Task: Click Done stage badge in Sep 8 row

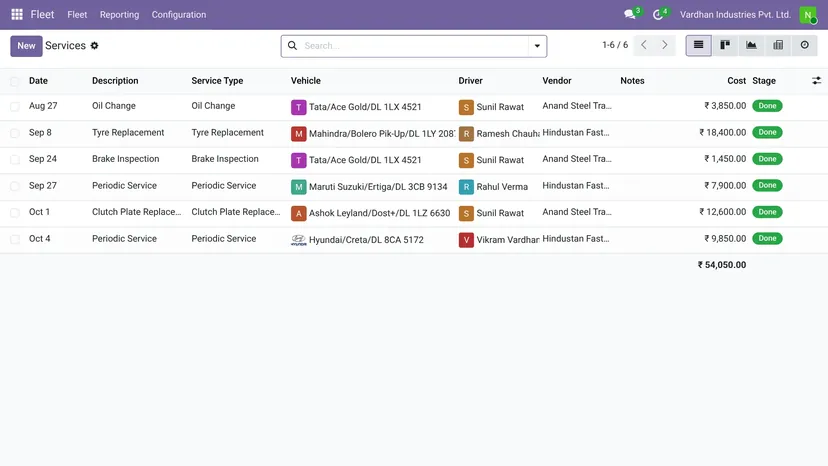Action: point(767,133)
